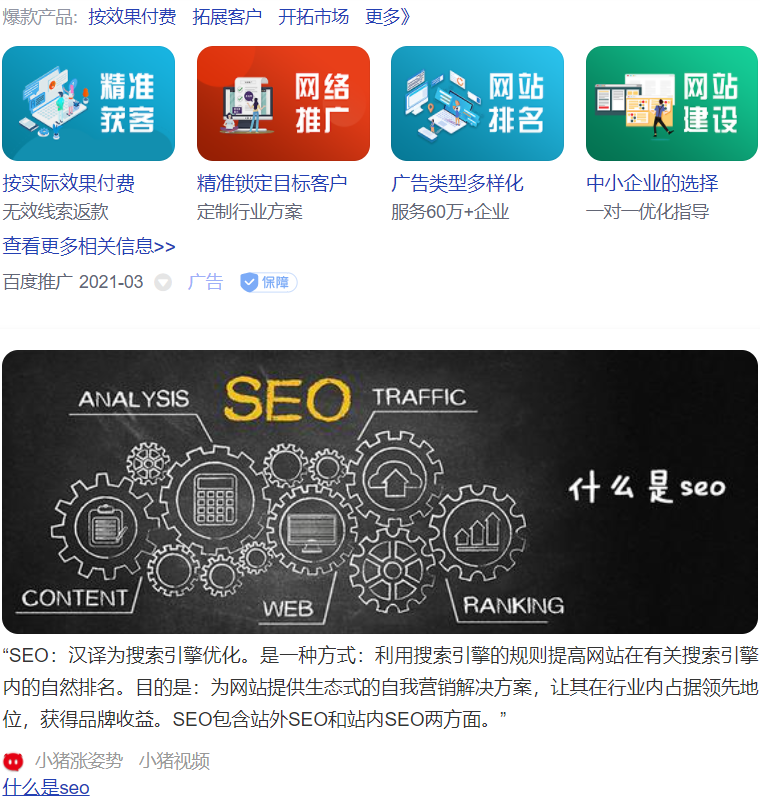Open the 网络推广 red banner tile

coord(283,103)
